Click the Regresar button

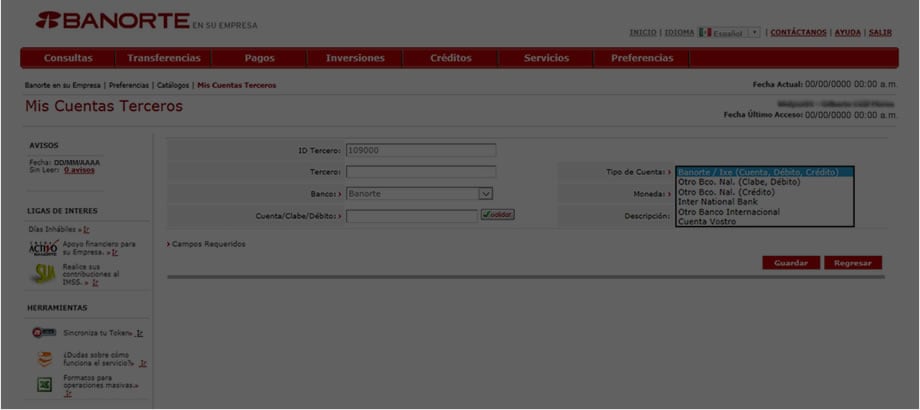click(853, 263)
